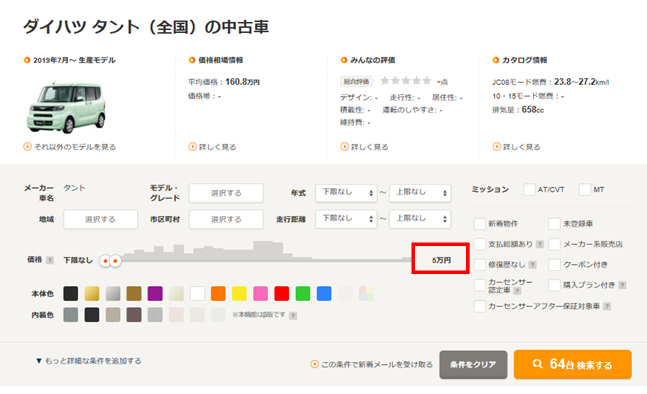Viewport: 647px width, 394px height.
Task: Tick the 購入プラン付き checkbox
Action: (554, 285)
